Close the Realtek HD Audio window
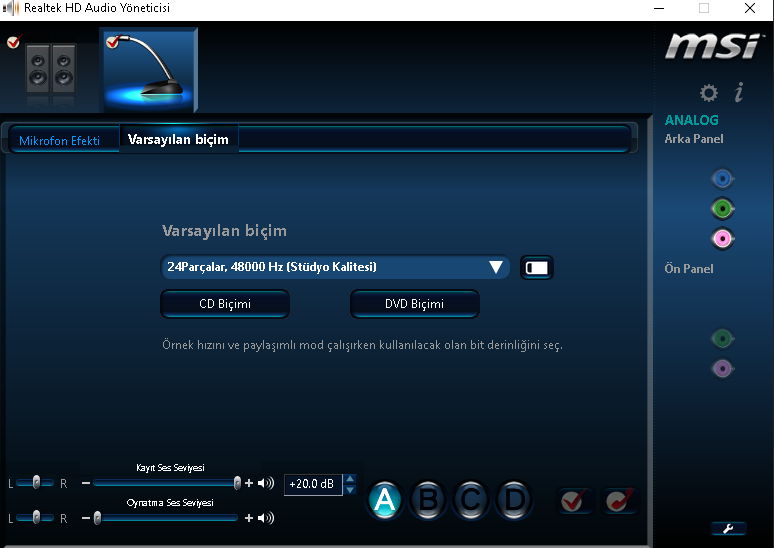 point(750,8)
